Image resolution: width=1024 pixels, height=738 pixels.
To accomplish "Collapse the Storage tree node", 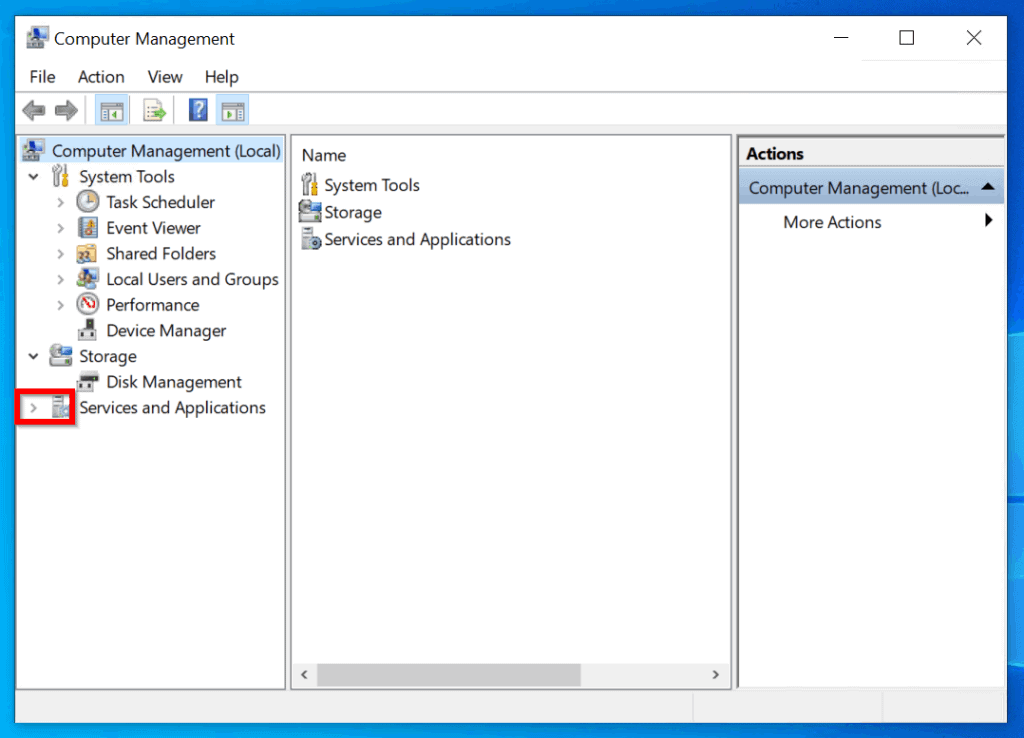I will tap(33, 356).
